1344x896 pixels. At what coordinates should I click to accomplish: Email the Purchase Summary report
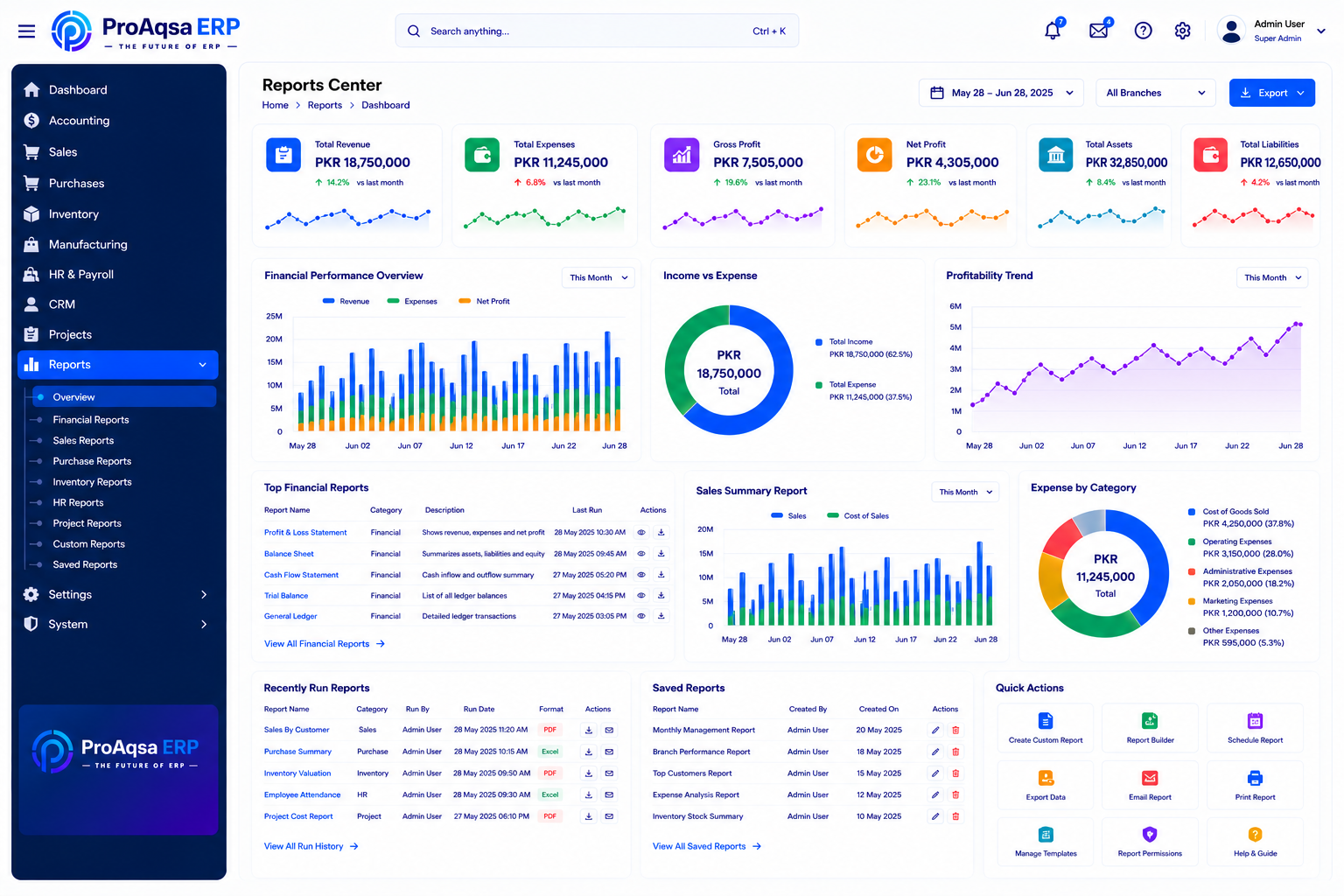point(609,752)
